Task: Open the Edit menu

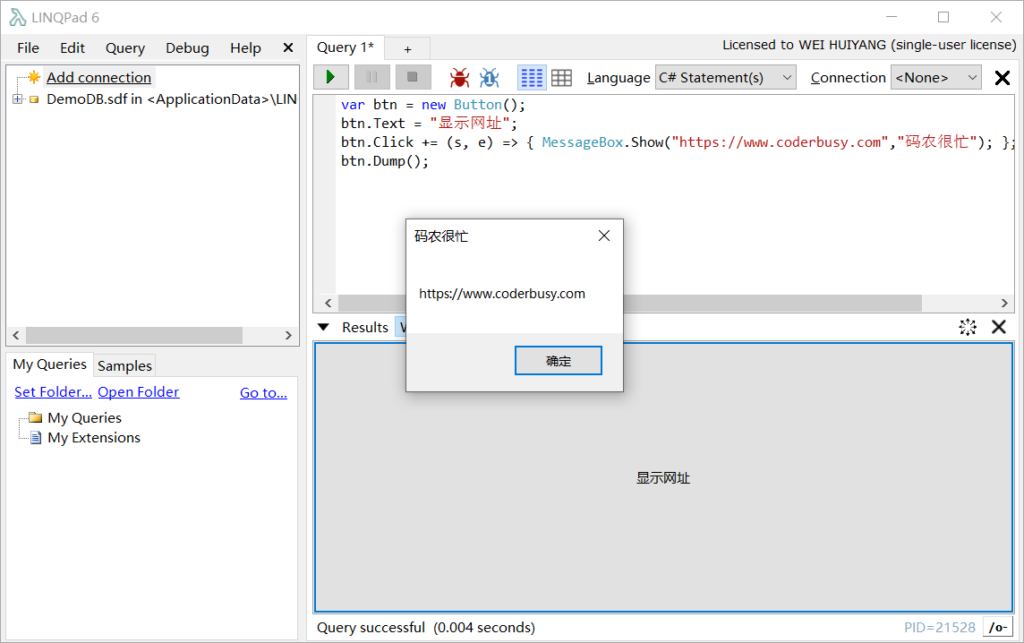Action: click(x=72, y=48)
